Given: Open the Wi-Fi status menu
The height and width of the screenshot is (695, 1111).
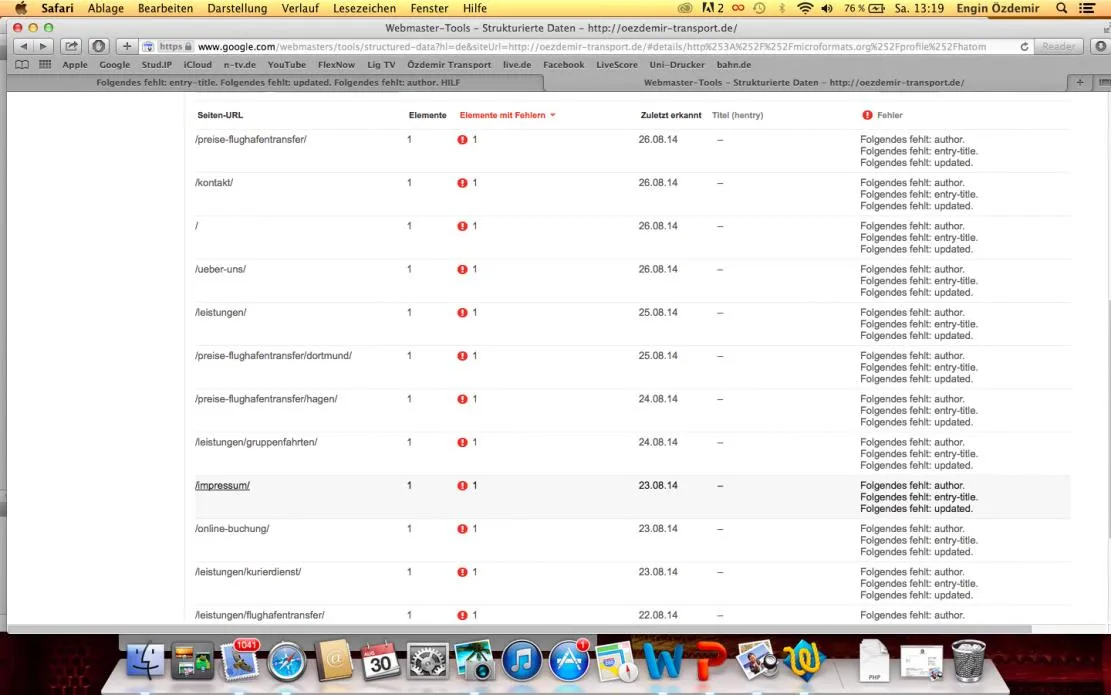Looking at the screenshot, I should 805,8.
